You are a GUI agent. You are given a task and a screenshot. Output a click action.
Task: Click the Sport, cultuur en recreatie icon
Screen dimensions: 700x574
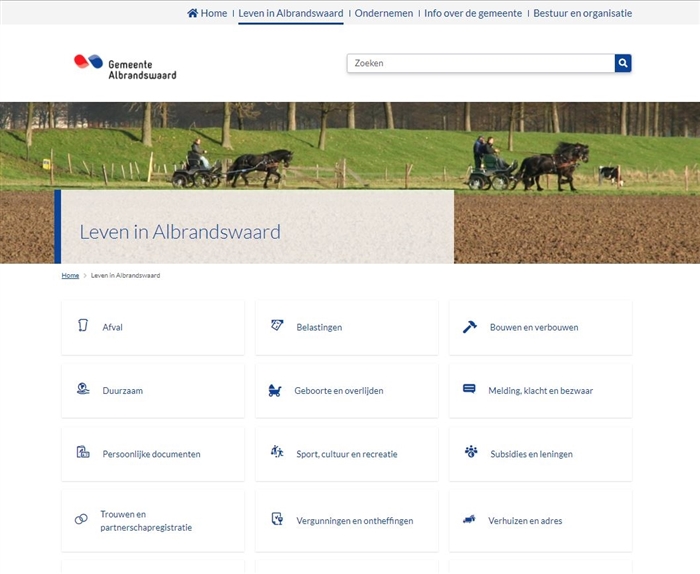tap(277, 452)
